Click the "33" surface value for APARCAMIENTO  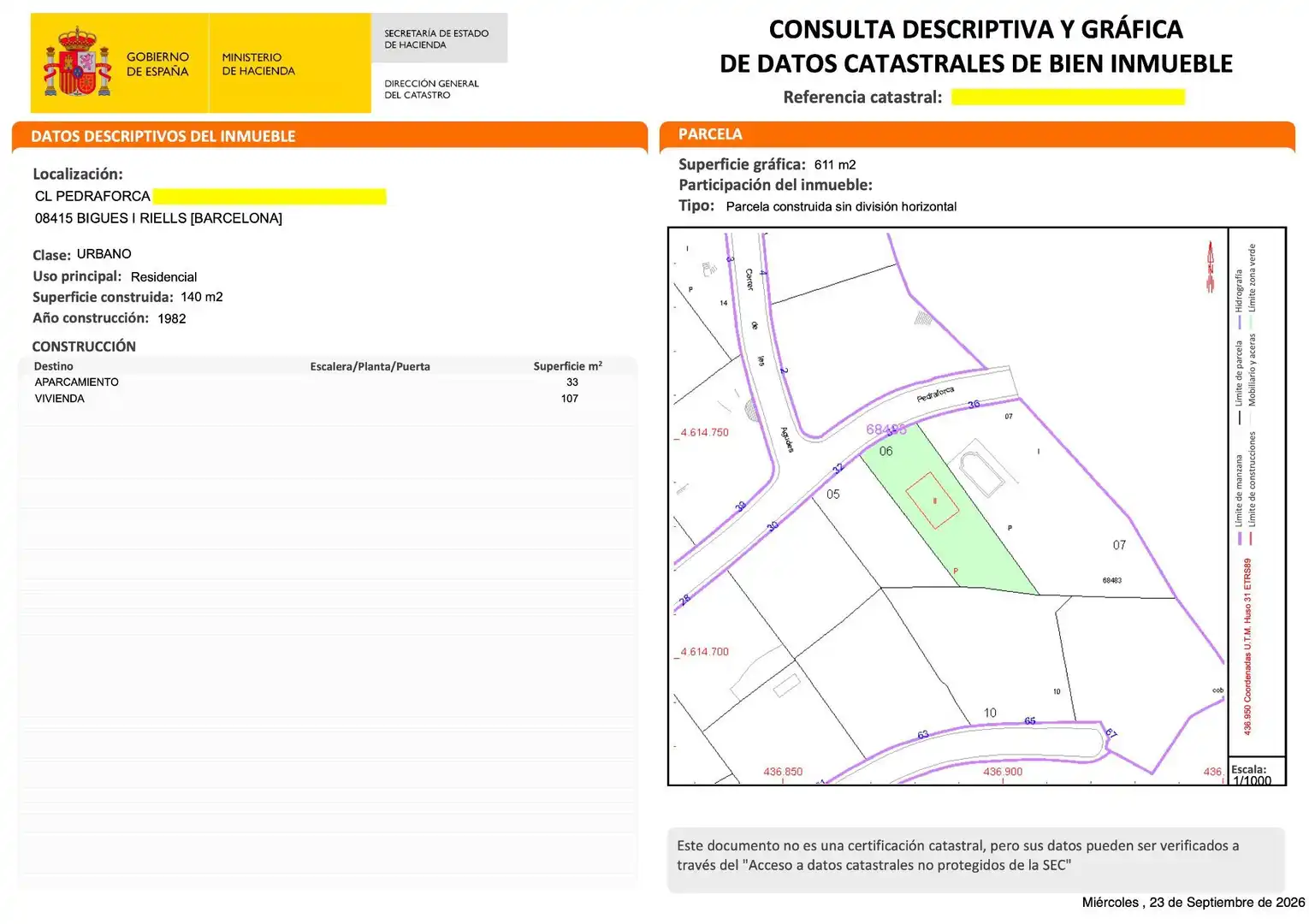pos(572,382)
